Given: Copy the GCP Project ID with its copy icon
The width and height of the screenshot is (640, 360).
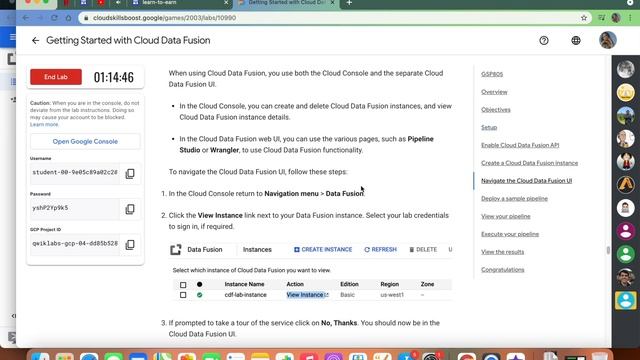Looking at the screenshot, I should pyautogui.click(x=130, y=244).
